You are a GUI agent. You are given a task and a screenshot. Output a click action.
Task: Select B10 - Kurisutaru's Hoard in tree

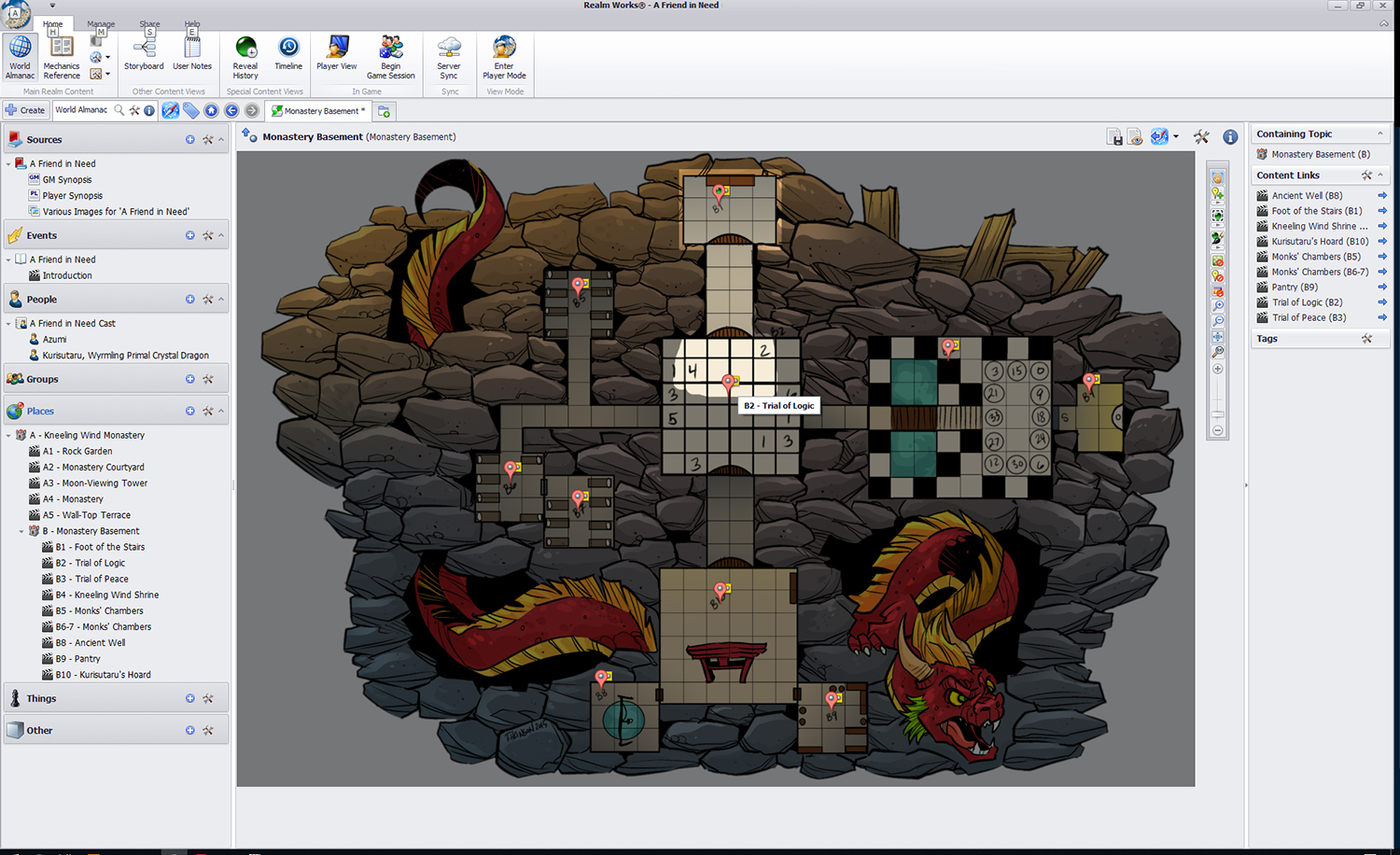pyautogui.click(x=103, y=675)
